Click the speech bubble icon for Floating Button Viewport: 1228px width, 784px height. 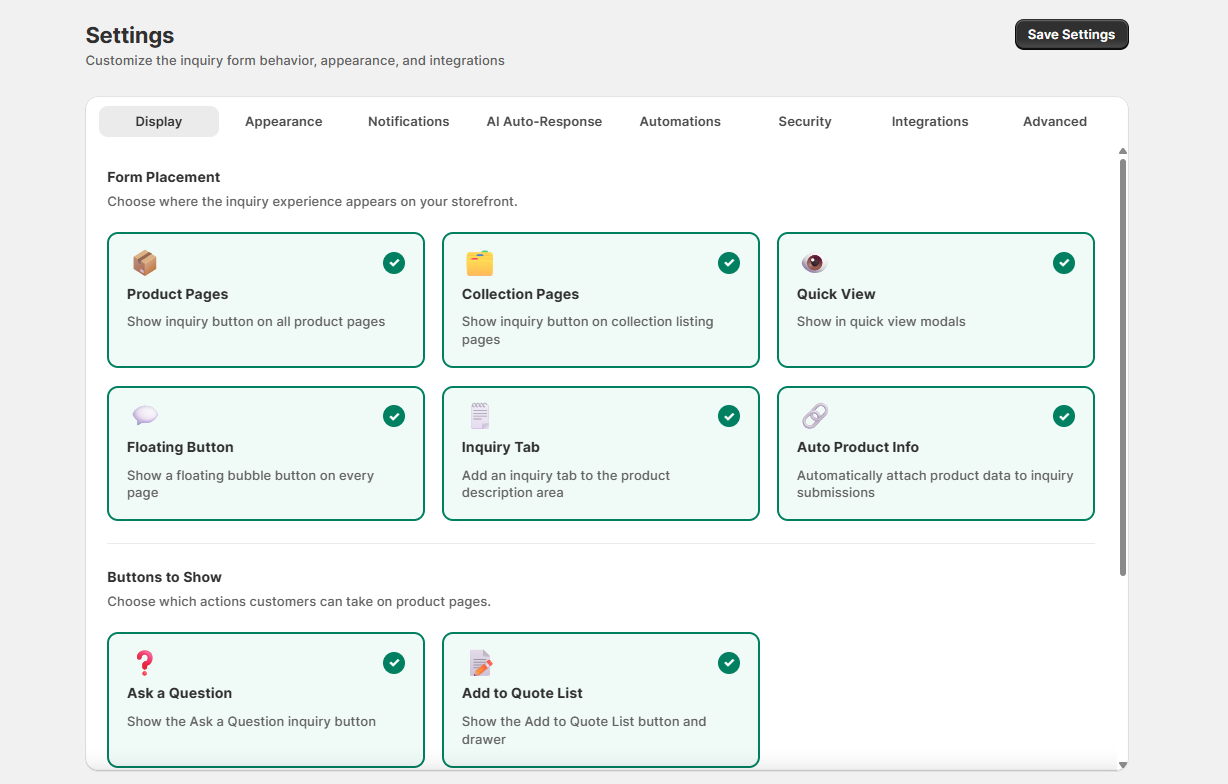(x=145, y=416)
